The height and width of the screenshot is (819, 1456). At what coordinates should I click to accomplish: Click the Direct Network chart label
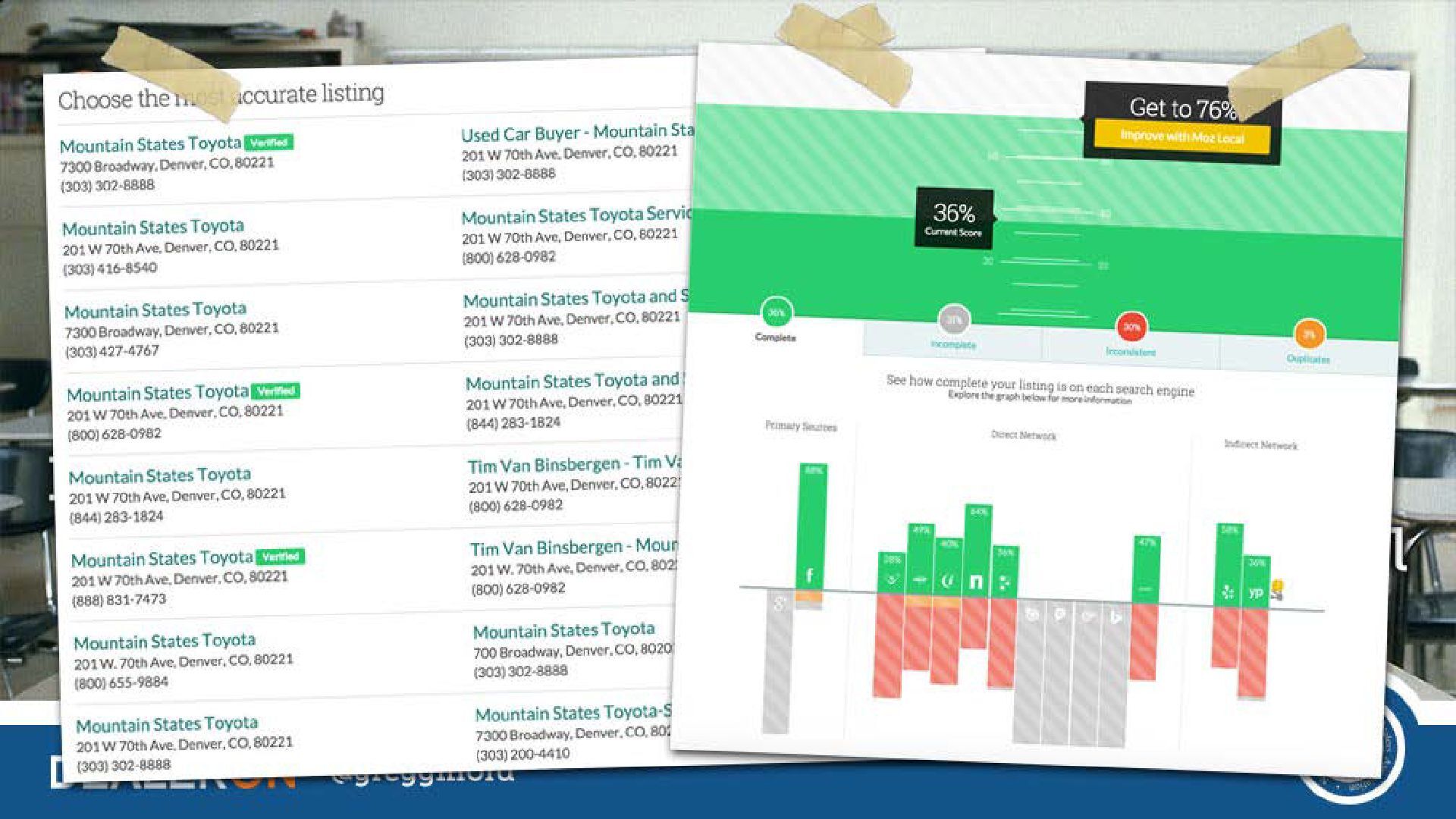[1023, 435]
